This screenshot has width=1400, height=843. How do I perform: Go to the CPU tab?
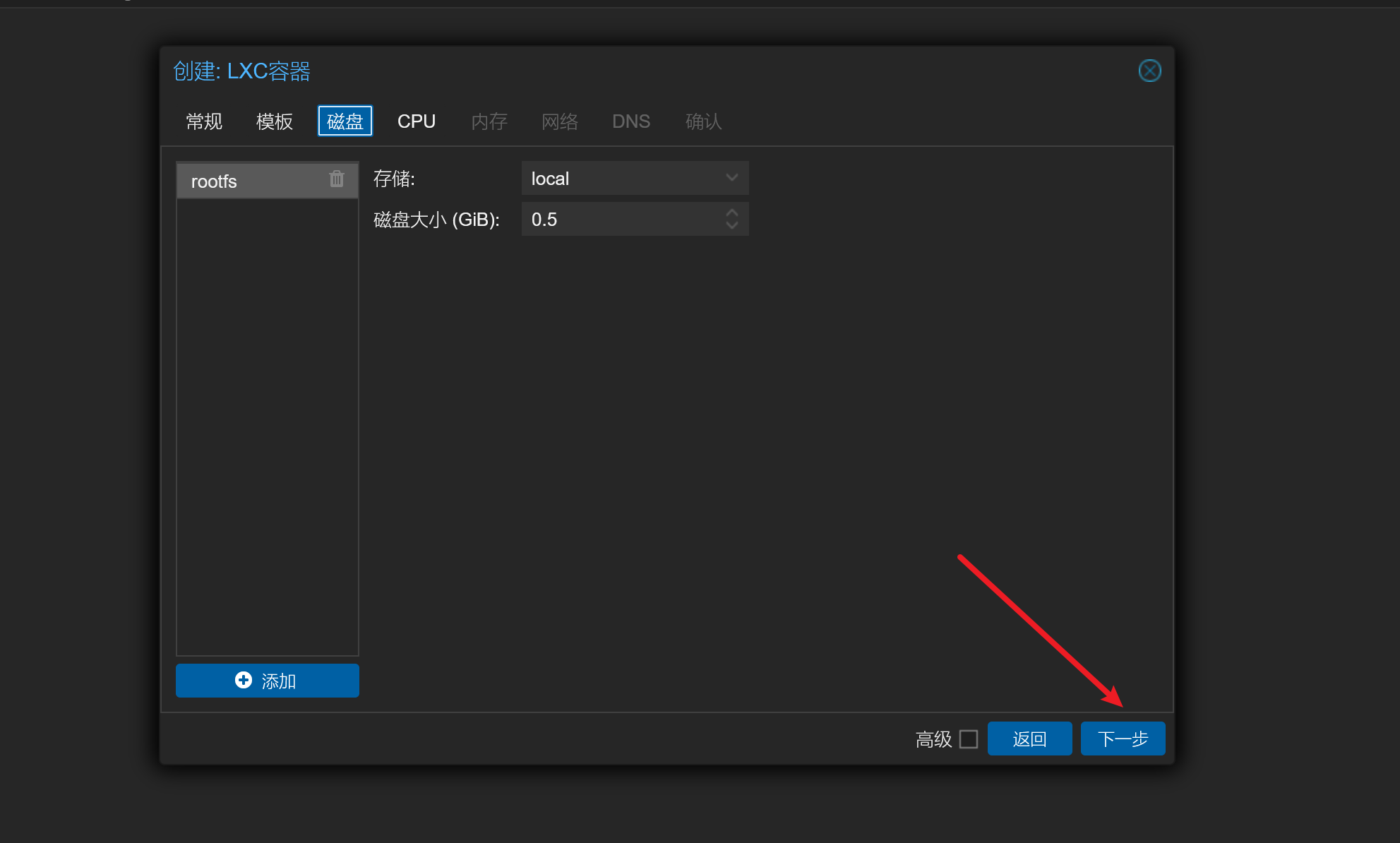coord(416,121)
